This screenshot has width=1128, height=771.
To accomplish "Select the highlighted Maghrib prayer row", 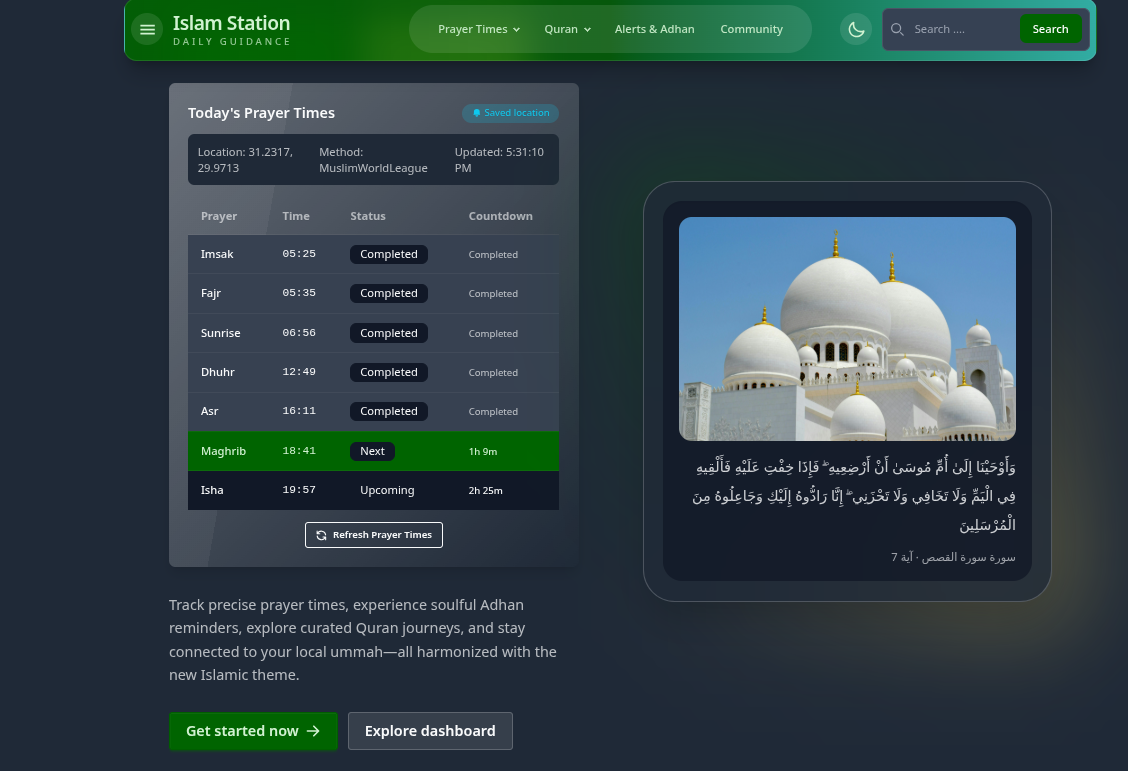I will coord(373,451).
